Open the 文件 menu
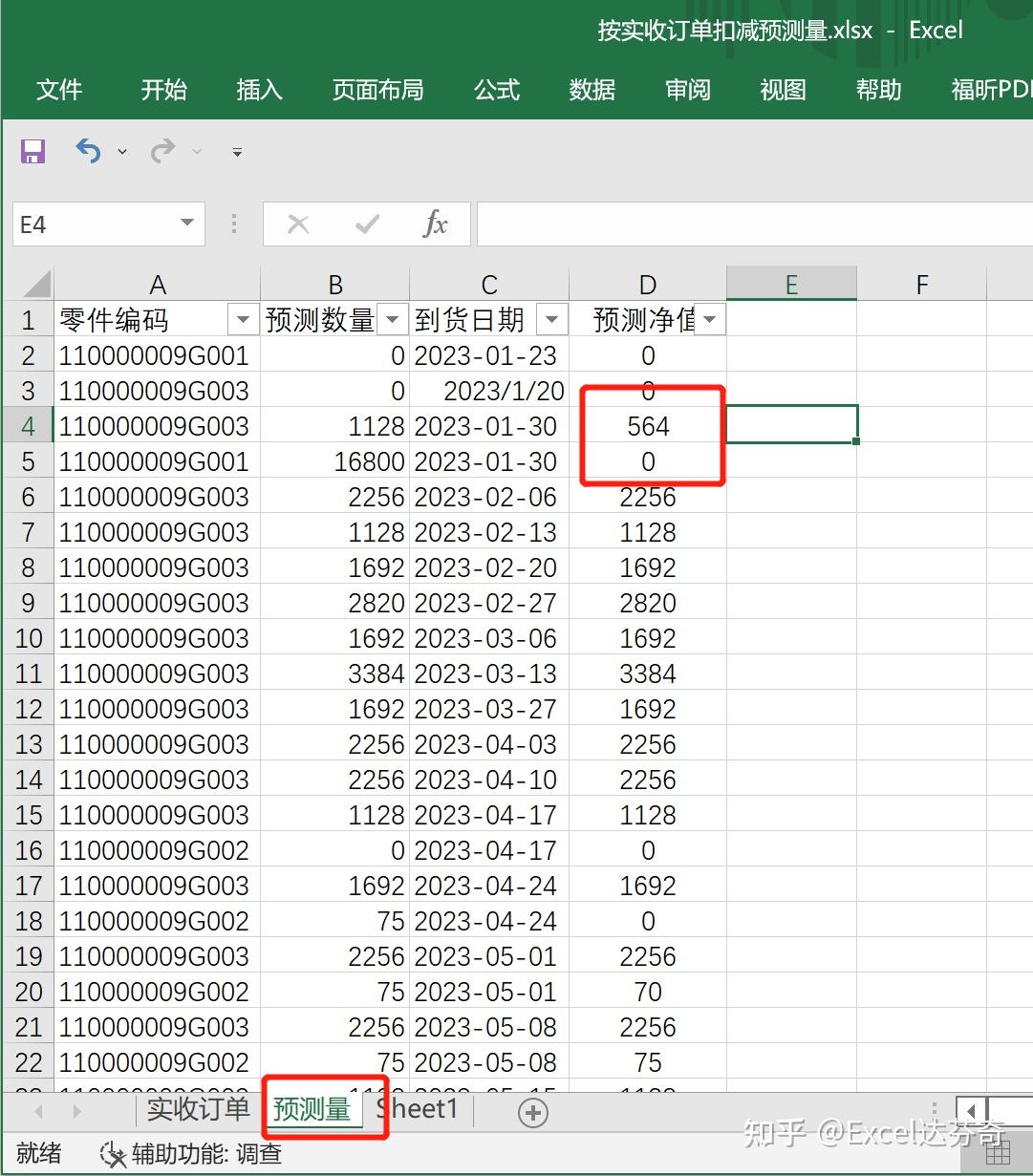Screen dimensions: 1033x1176 [x=59, y=90]
